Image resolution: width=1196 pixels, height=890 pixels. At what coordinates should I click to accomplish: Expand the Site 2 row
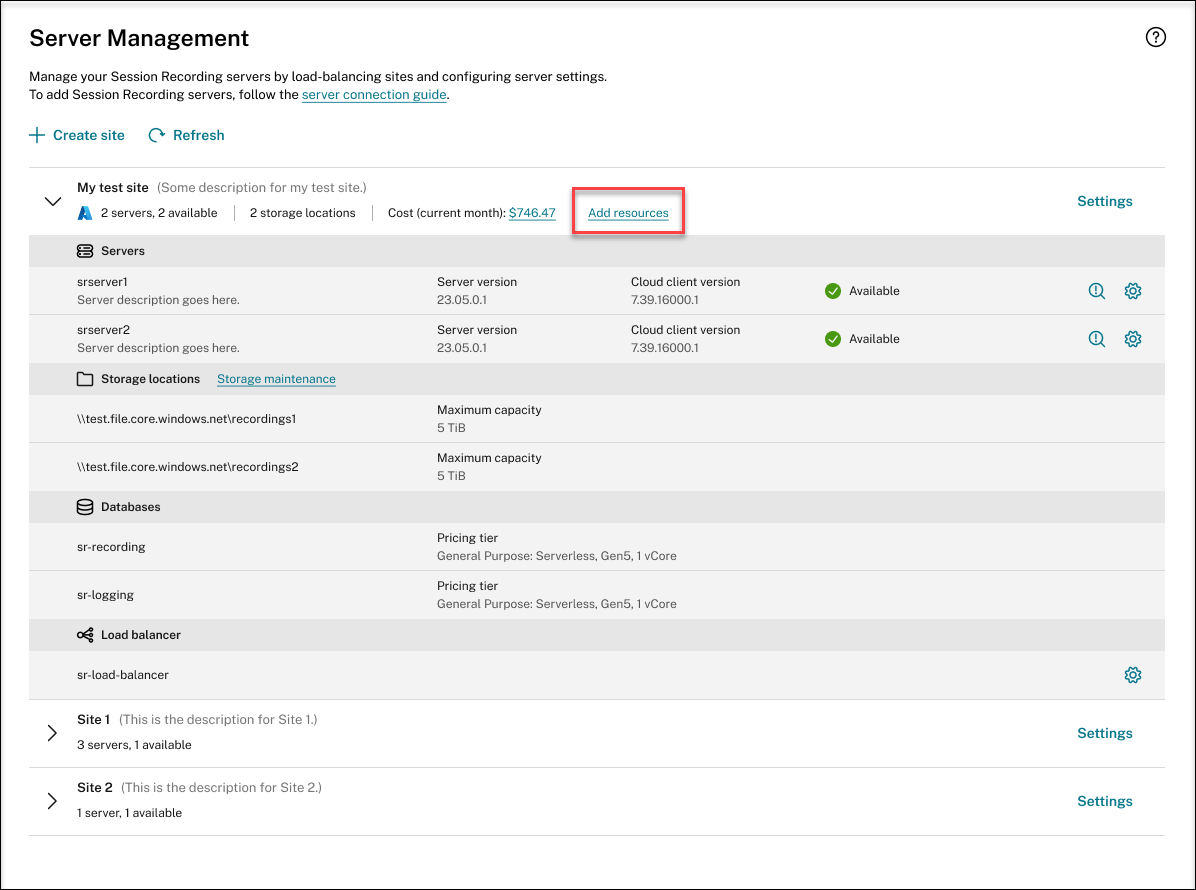pos(53,801)
